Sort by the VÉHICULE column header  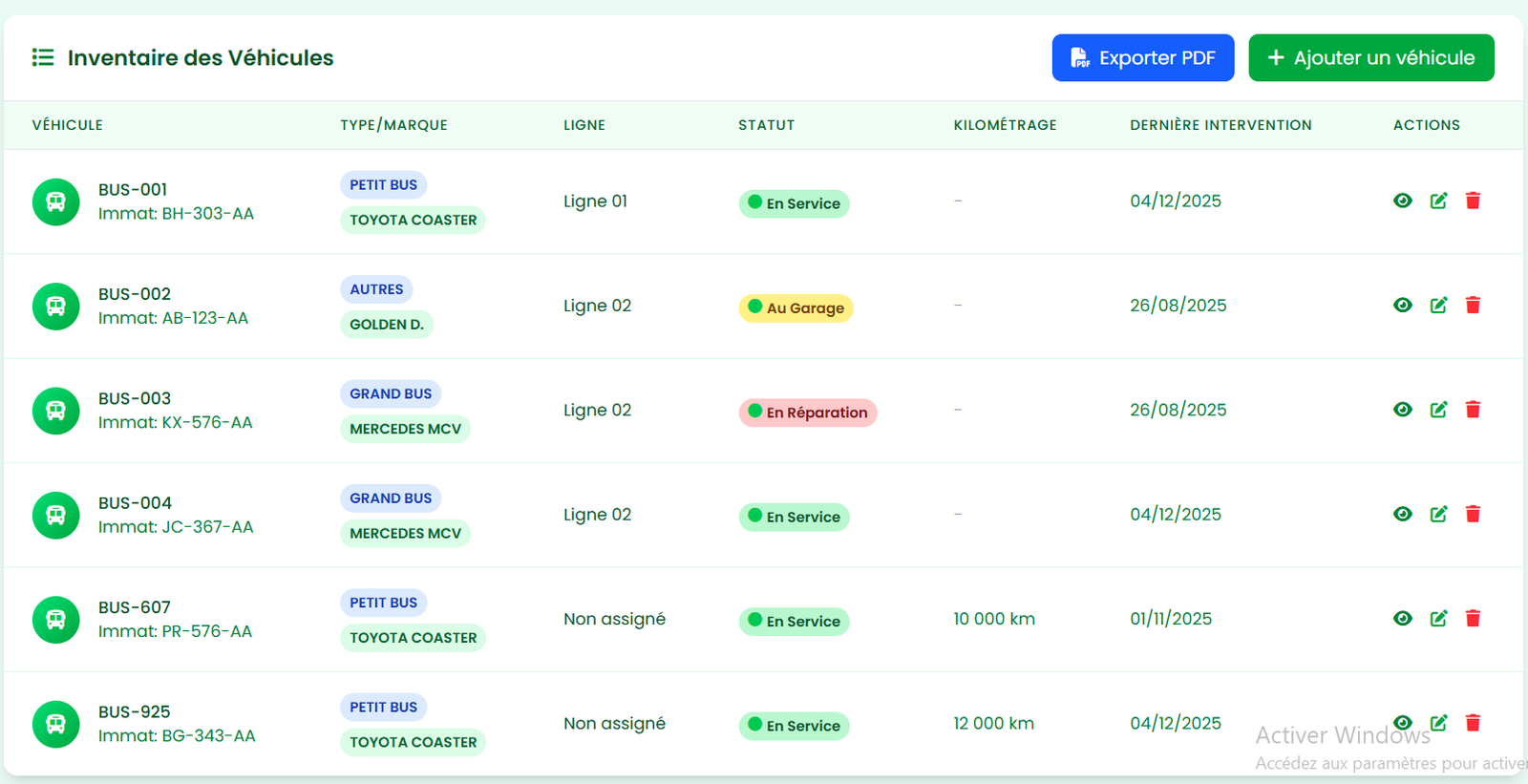[68, 125]
